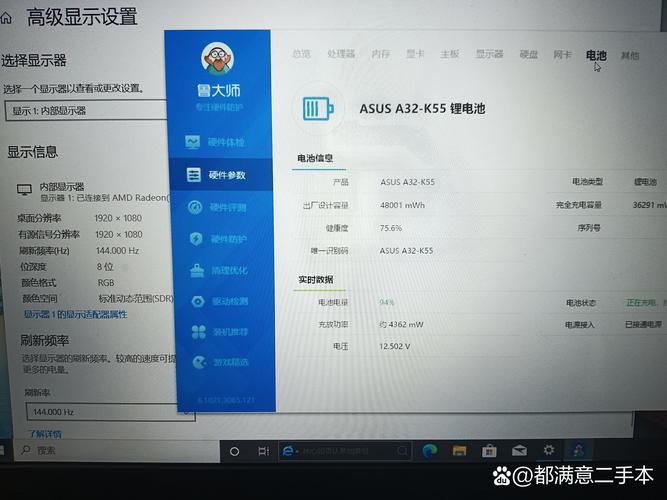Switch to the 处理器 tab

341,54
